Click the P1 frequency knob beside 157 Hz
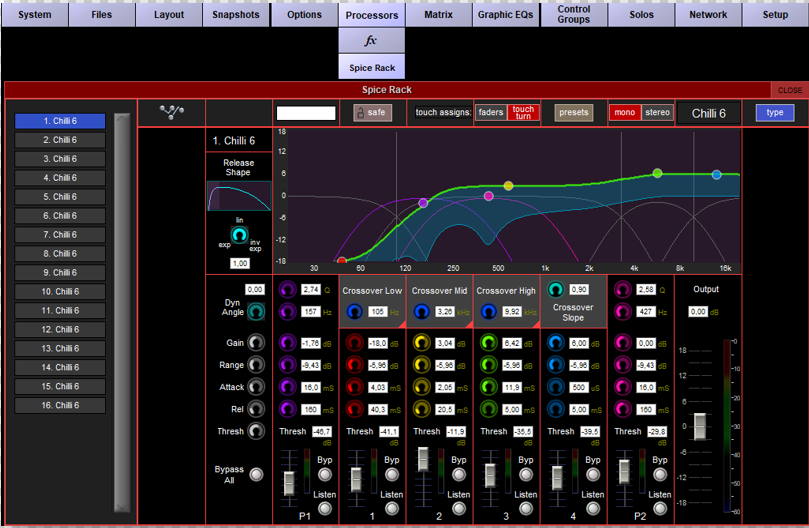Screen dimensions: 809x528 click(287, 312)
